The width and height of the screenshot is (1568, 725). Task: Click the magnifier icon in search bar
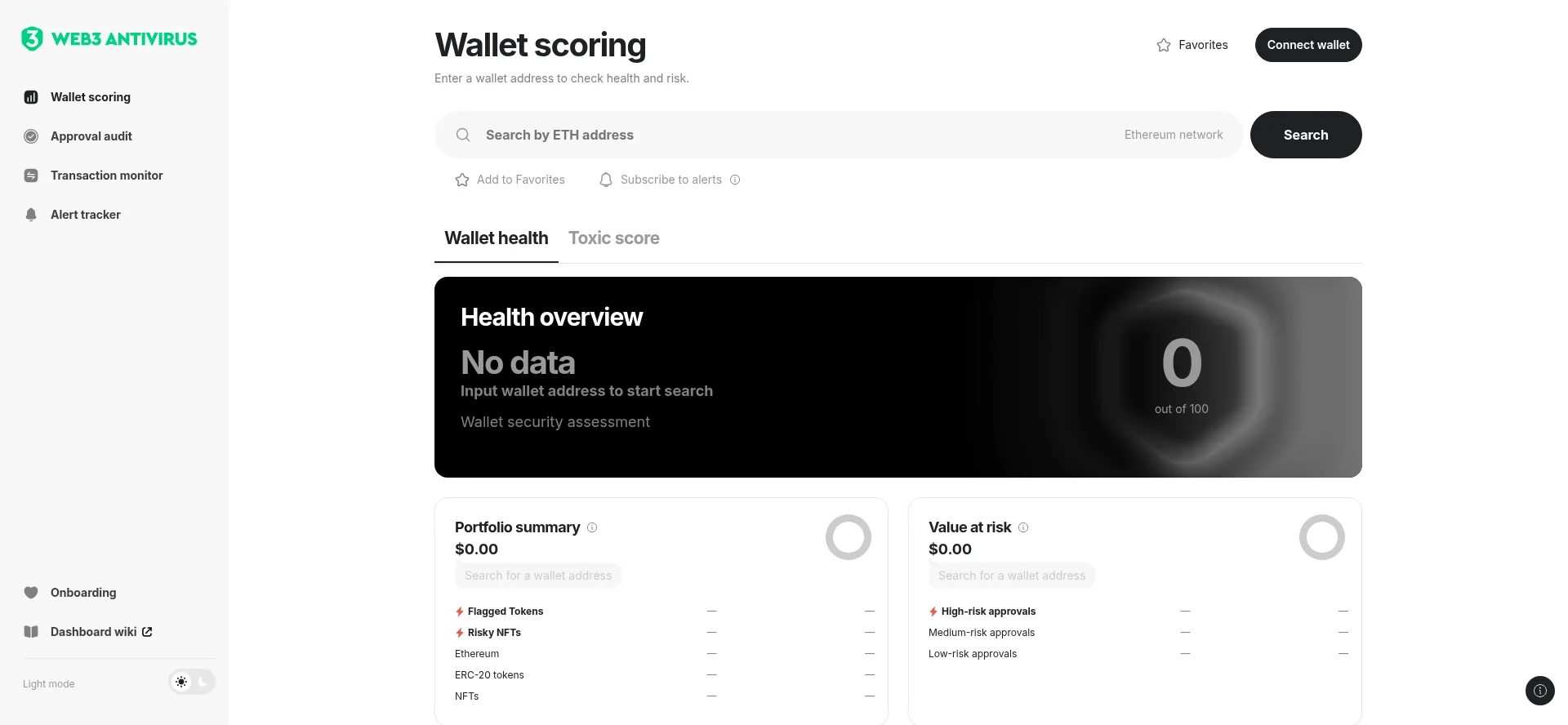462,135
